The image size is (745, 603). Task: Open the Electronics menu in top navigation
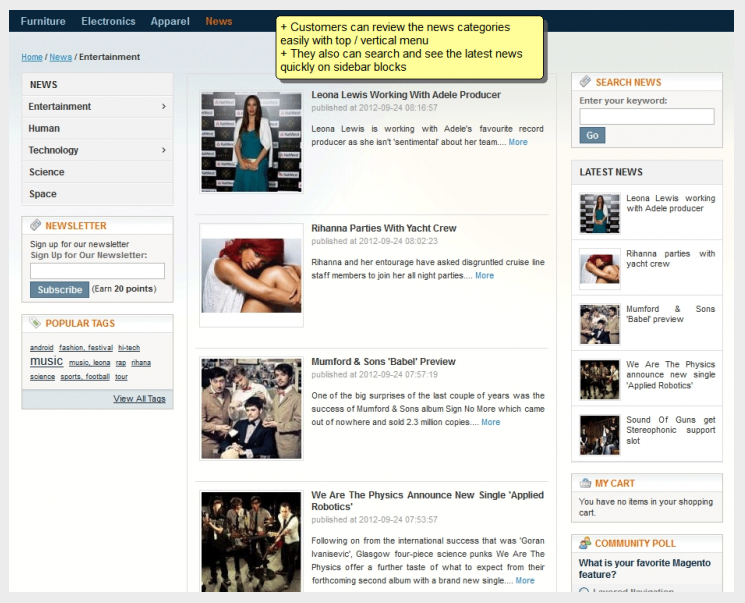coord(108,21)
